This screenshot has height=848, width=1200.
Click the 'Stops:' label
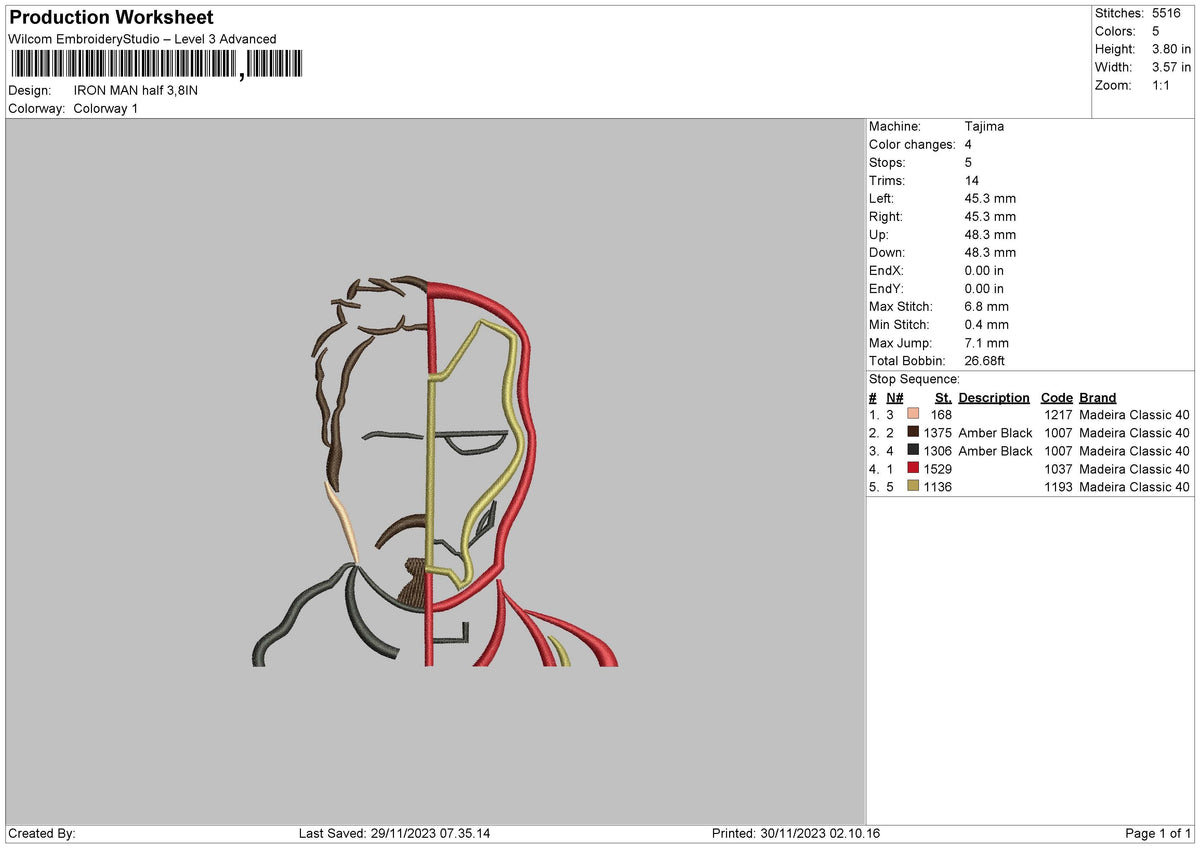click(887, 163)
